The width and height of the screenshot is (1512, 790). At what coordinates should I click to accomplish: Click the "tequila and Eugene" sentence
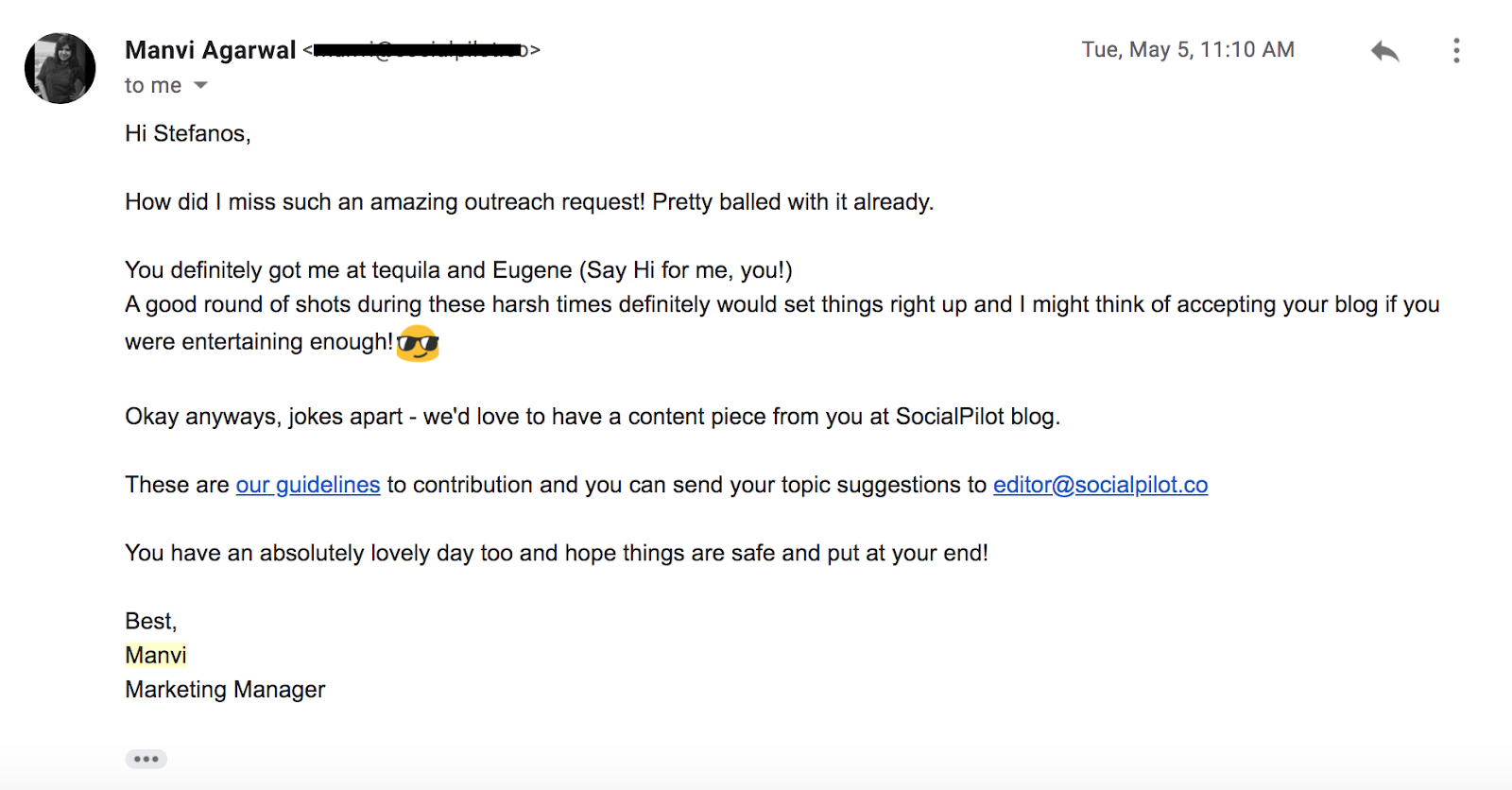tap(458, 270)
